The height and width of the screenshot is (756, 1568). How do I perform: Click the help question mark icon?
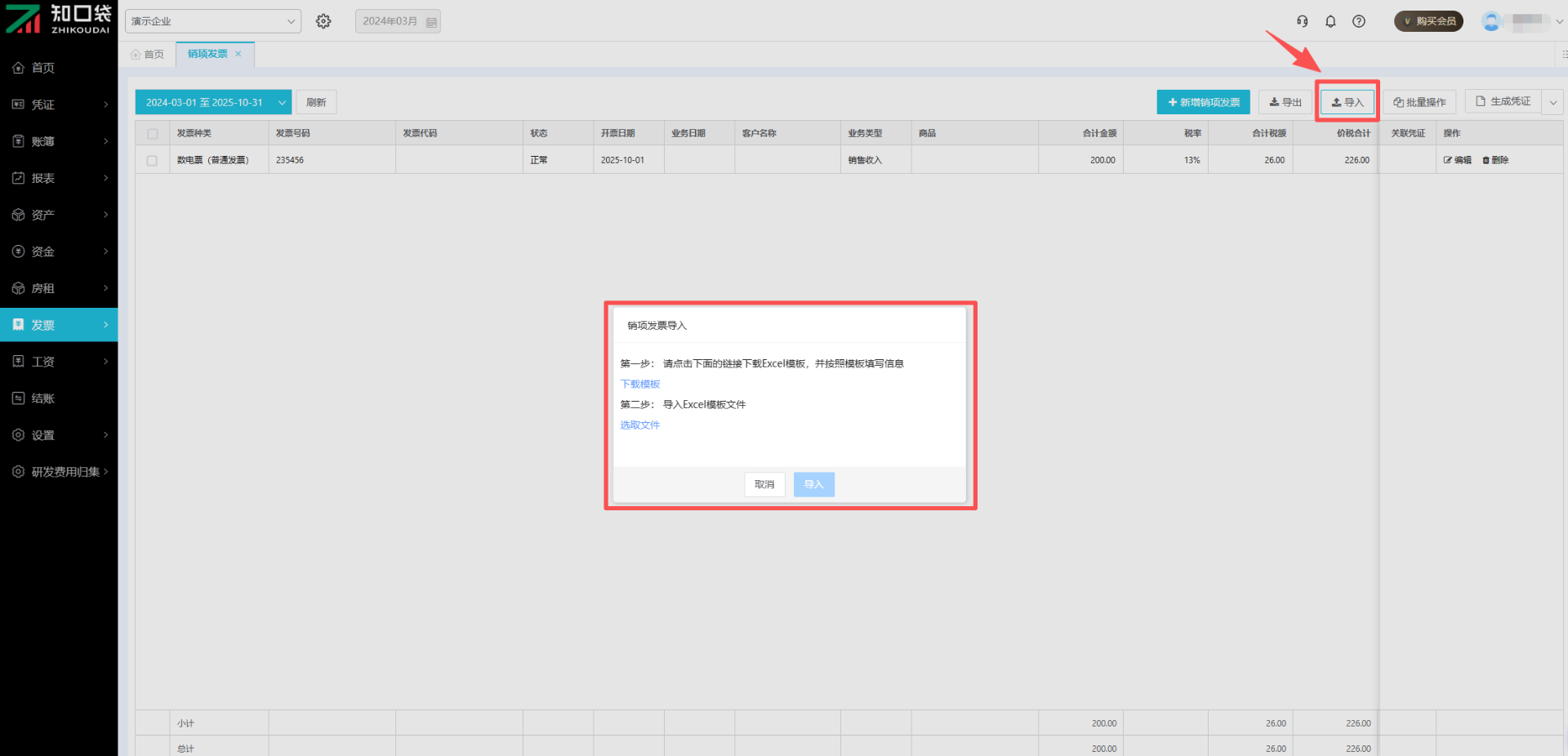click(1359, 21)
